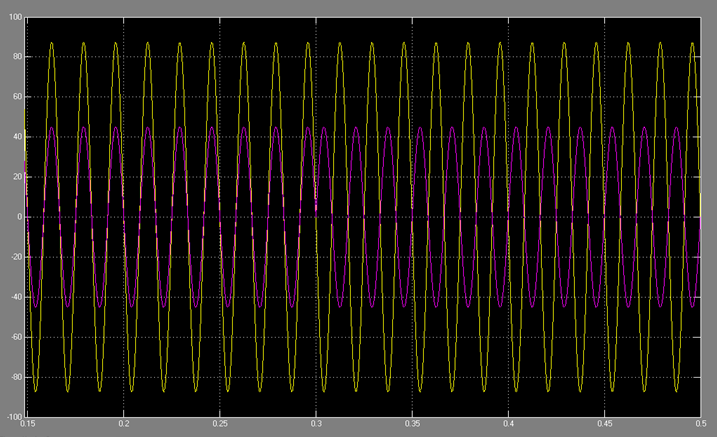Image resolution: width=717 pixels, height=437 pixels.
Task: Click the y-axis tick label -100
Action: click(x=15, y=417)
